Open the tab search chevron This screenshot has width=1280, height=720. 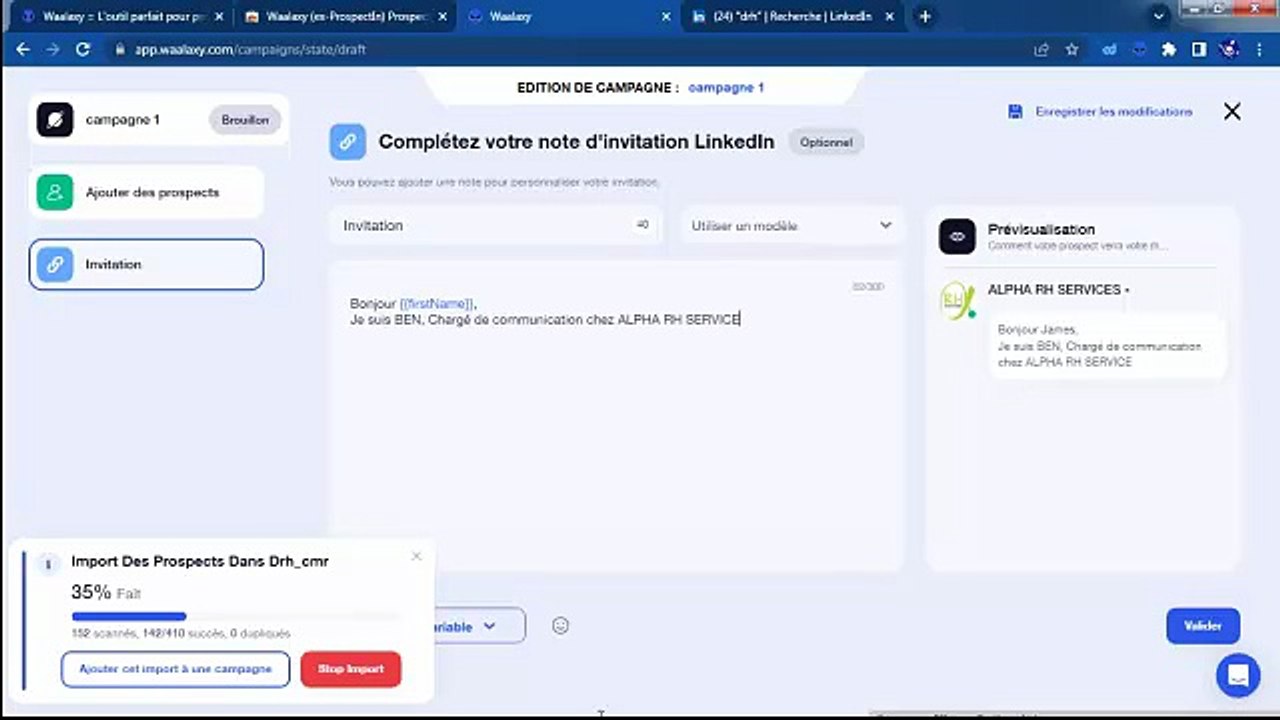pyautogui.click(x=1159, y=17)
